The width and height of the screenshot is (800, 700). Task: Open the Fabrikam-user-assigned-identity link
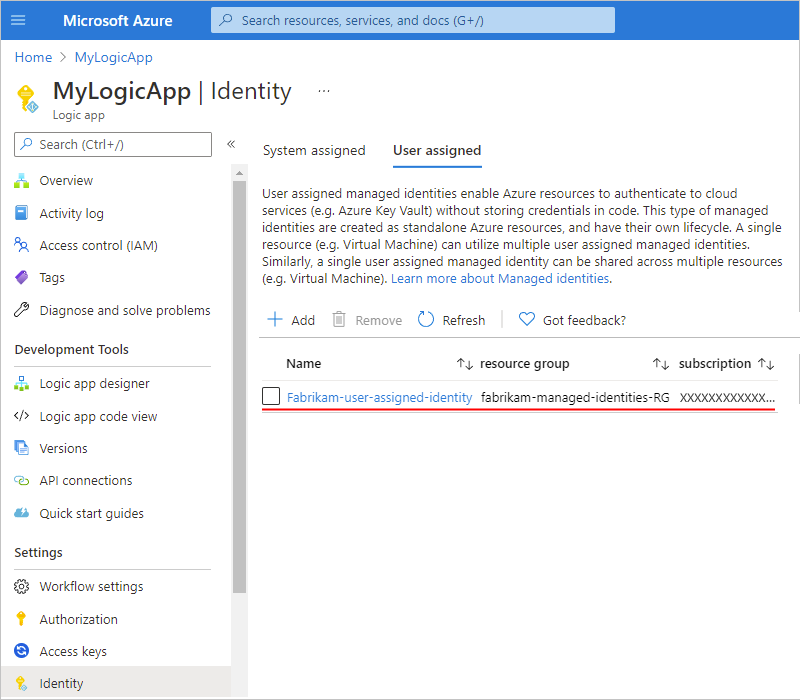(379, 397)
